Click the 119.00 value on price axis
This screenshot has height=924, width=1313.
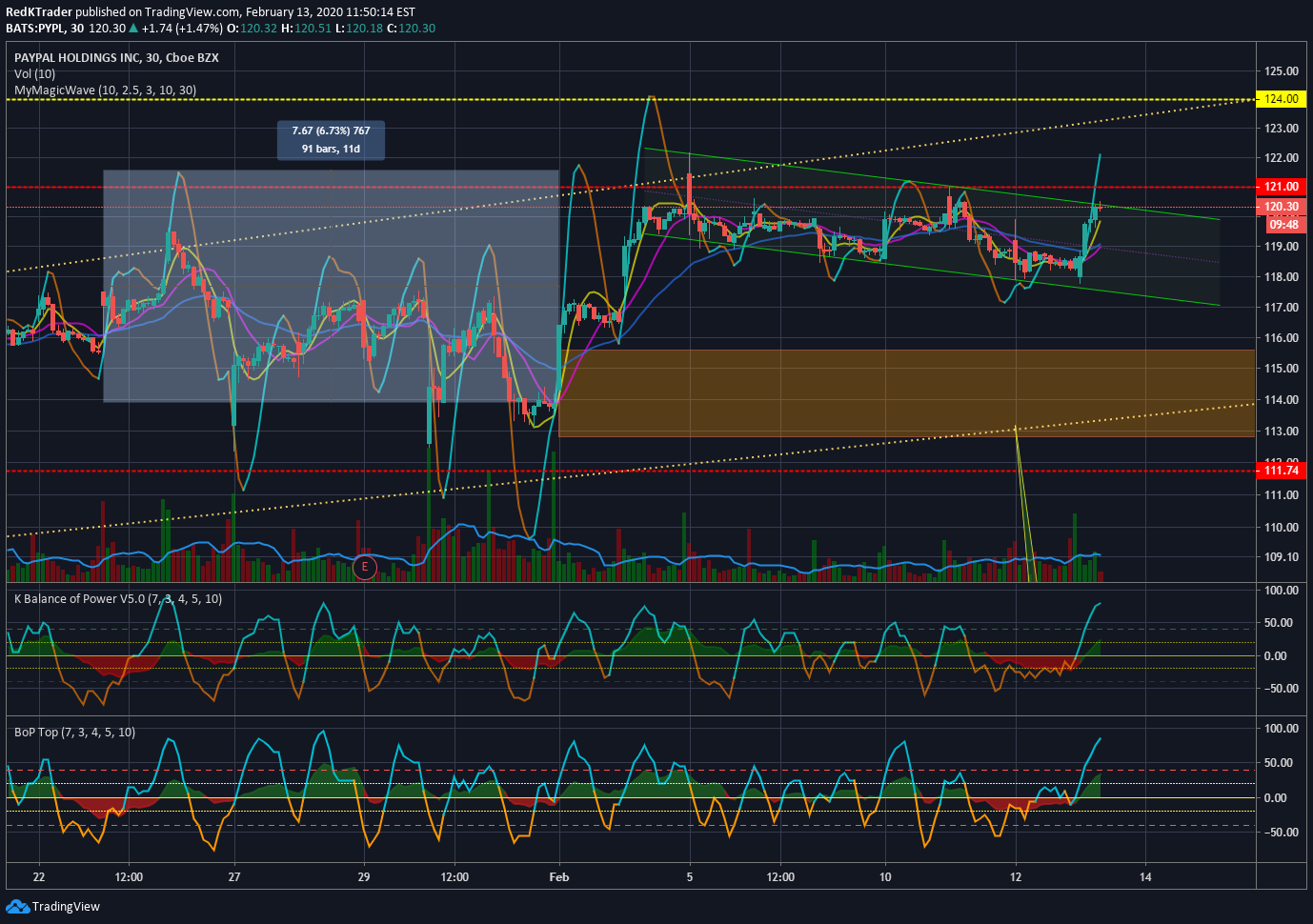1282,247
